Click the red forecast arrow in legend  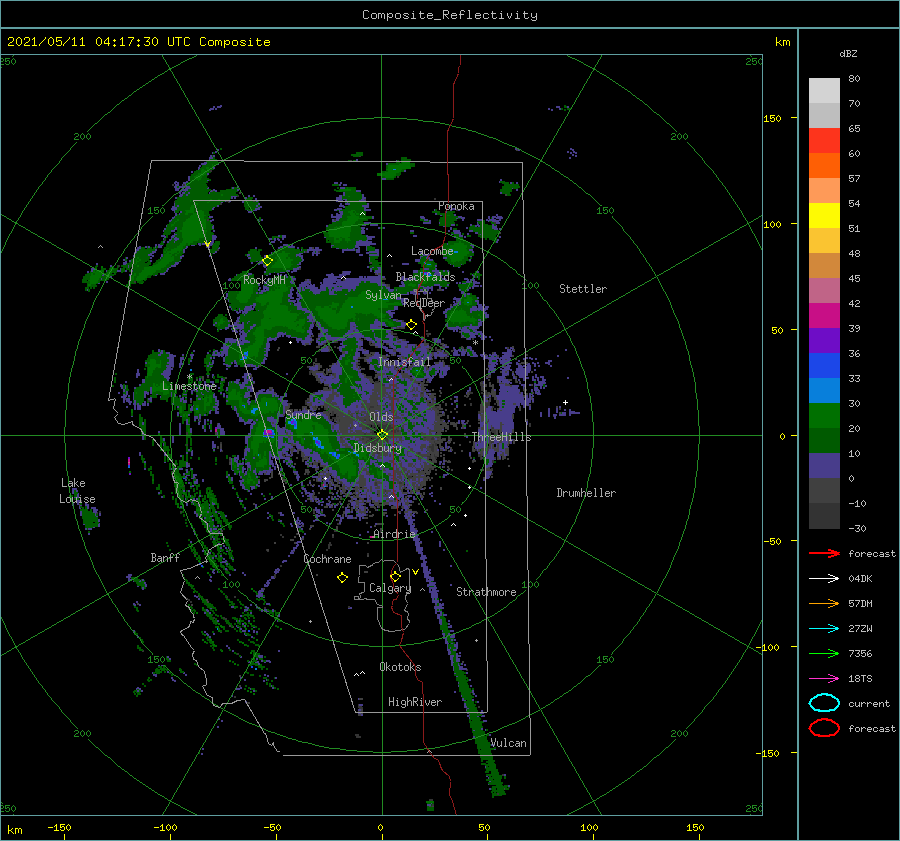(824, 553)
